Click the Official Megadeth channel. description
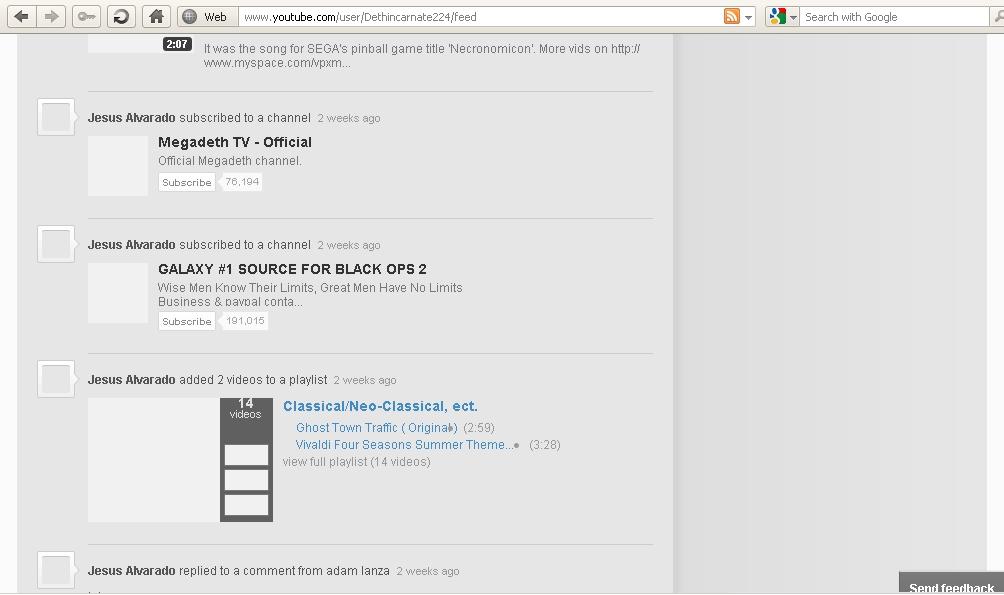 coord(230,161)
